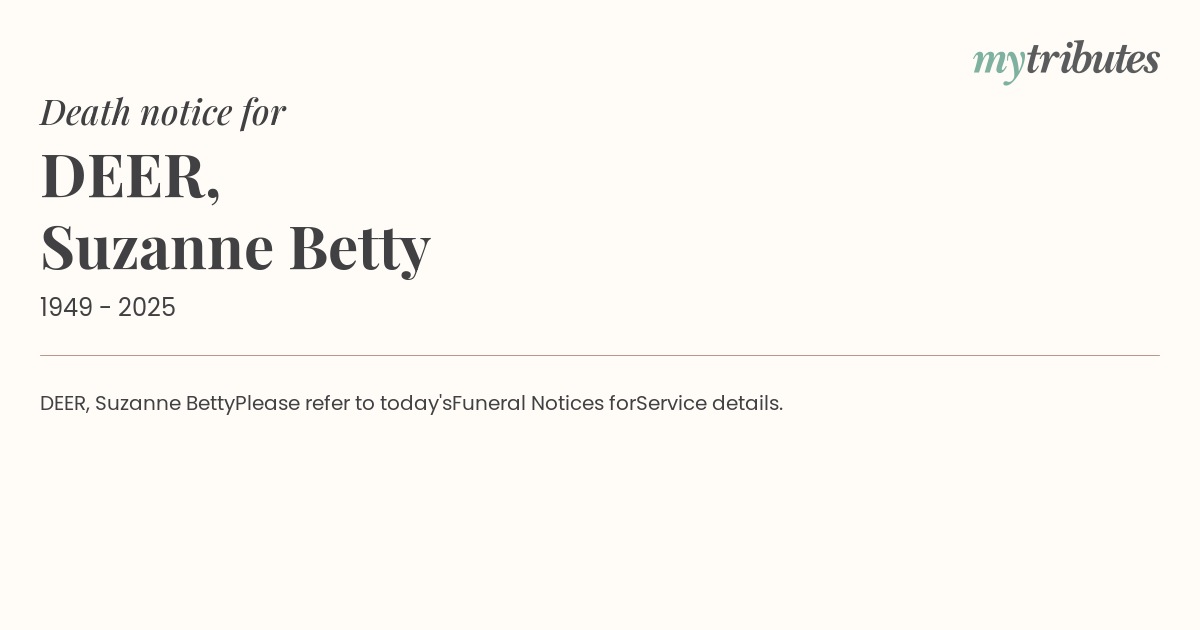Click the large "Suzanne" first name heading

(x=157, y=247)
